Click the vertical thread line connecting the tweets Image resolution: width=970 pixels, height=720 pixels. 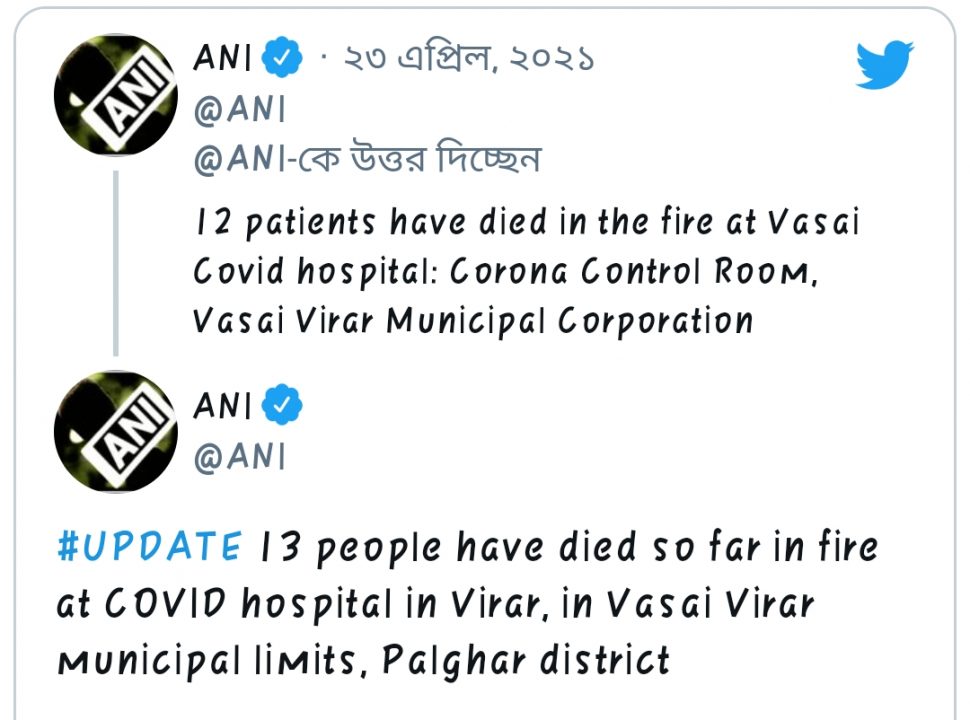[115, 262]
